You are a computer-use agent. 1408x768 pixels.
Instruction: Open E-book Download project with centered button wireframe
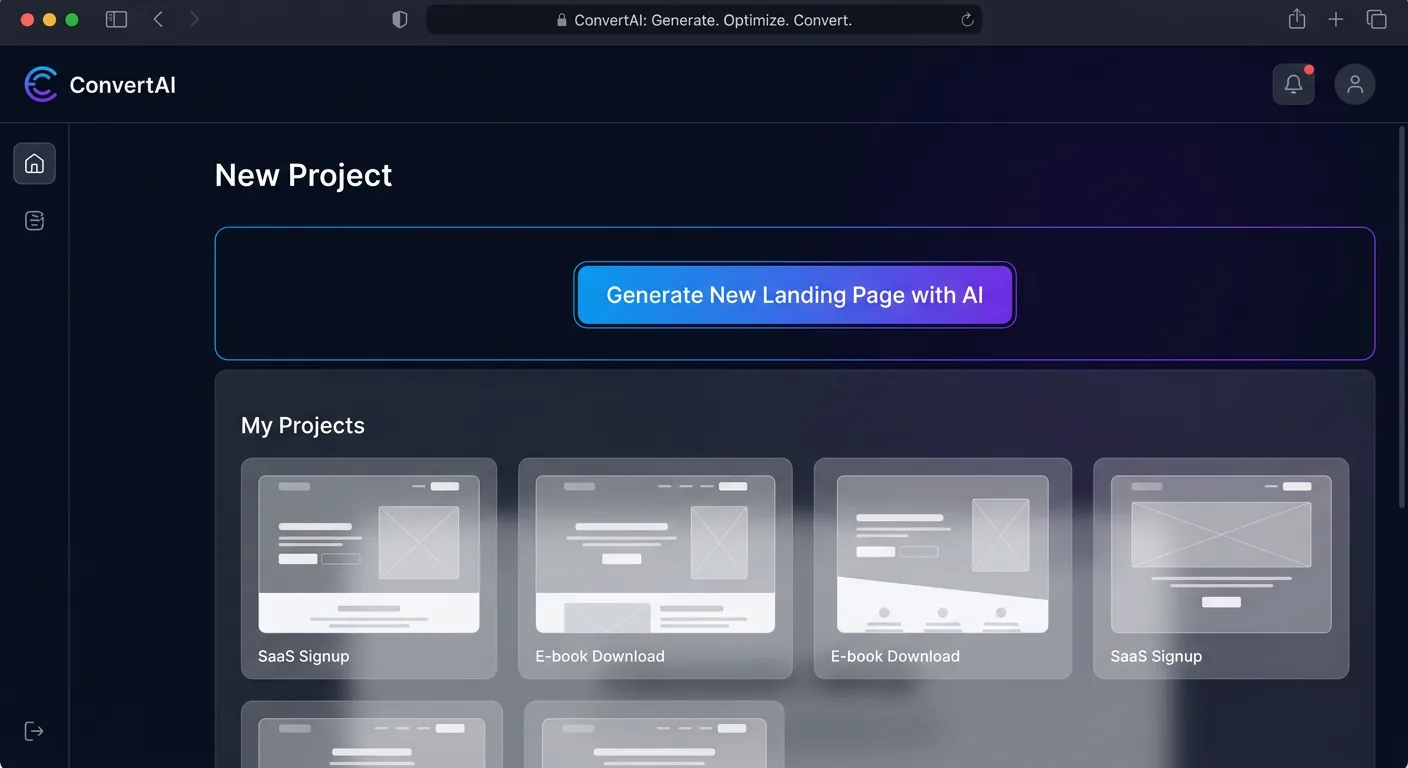655,568
